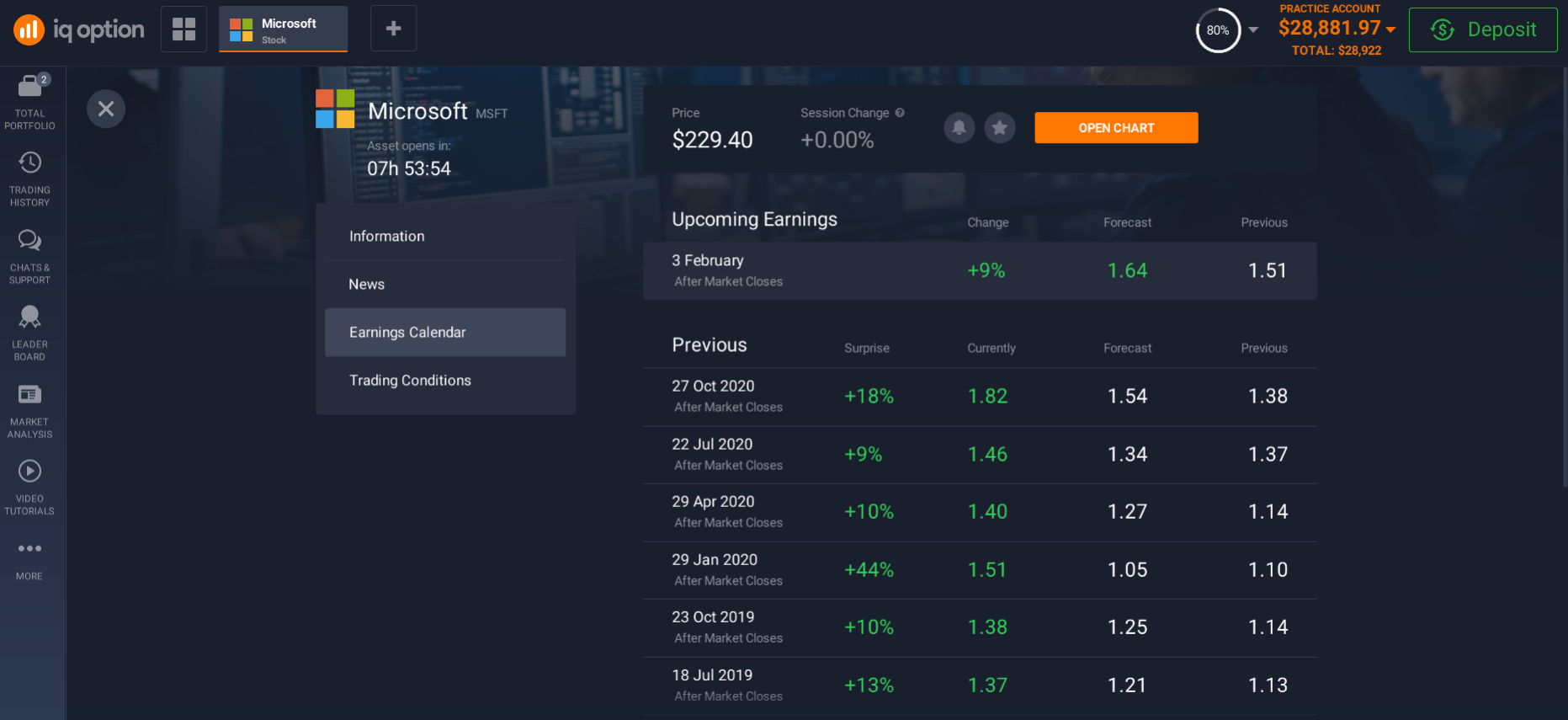Click the Microsoft four-color logo

pyautogui.click(x=335, y=109)
